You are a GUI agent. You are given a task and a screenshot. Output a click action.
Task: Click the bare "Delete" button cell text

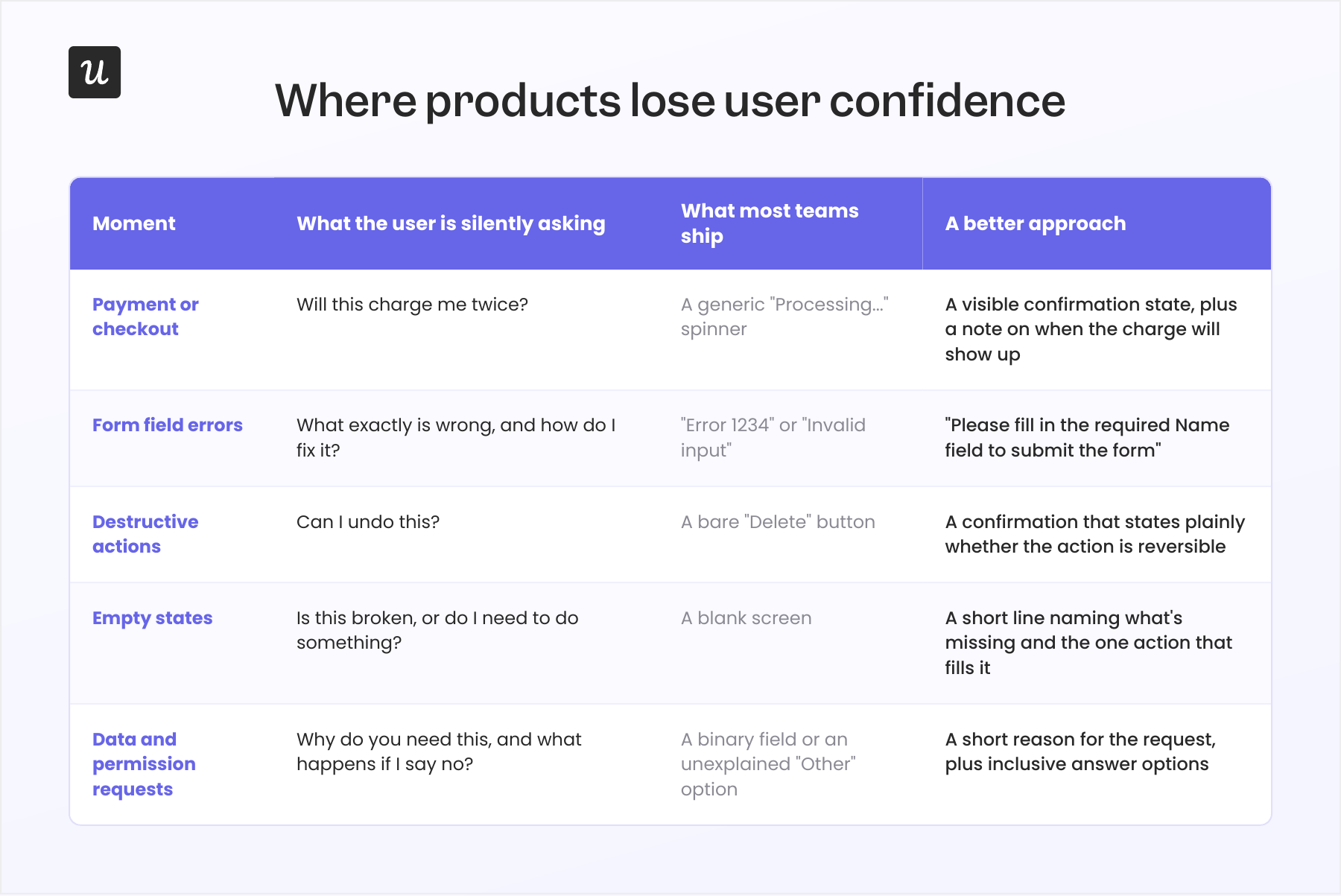(778, 522)
